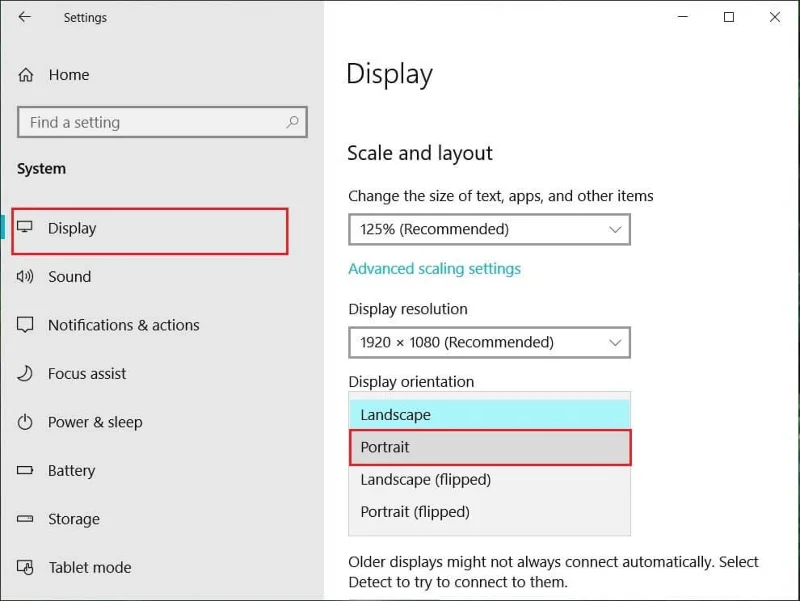
Task: Choose Landscape (flipped) orientation
Action: tap(490, 480)
